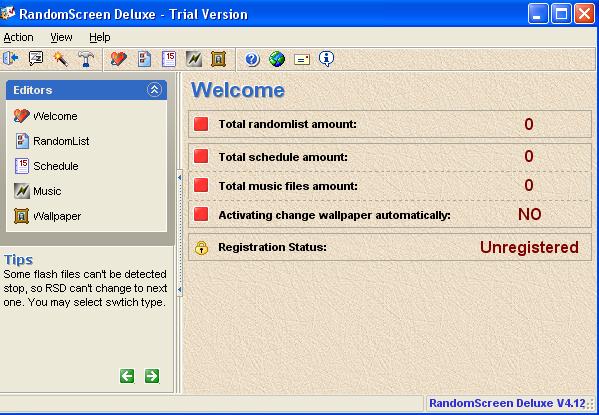Image resolution: width=599 pixels, height=415 pixels.
Task: Click 'RandomScreen Deluxe V4.12' in status bar
Action: tap(507, 403)
